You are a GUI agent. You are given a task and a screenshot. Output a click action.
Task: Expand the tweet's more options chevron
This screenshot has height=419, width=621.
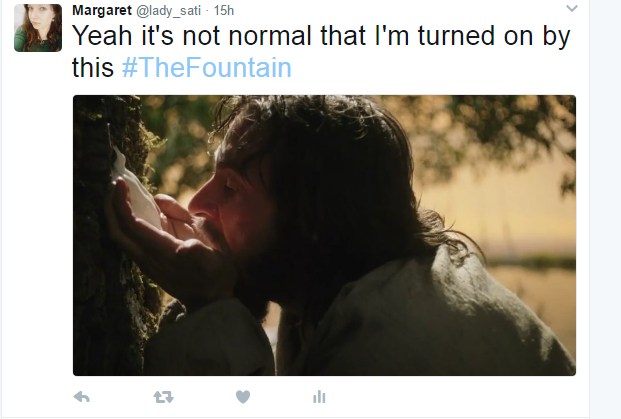coord(572,8)
